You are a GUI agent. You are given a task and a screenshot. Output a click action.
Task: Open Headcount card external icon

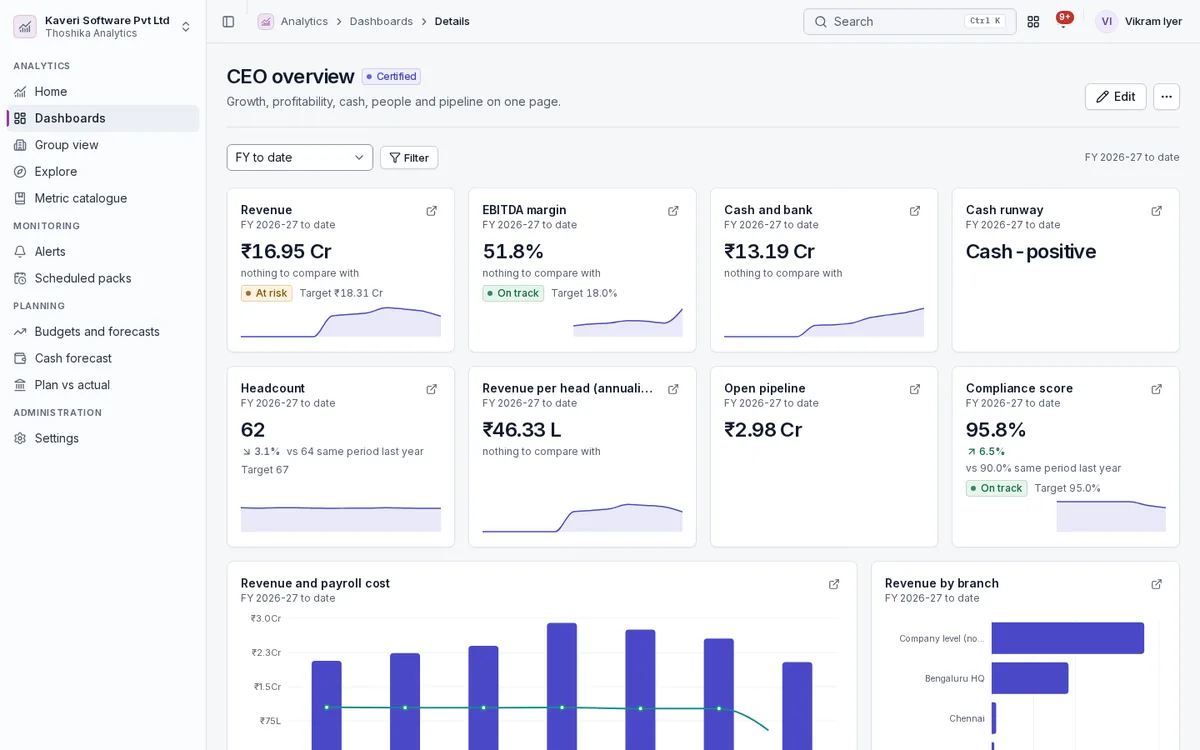click(432, 389)
